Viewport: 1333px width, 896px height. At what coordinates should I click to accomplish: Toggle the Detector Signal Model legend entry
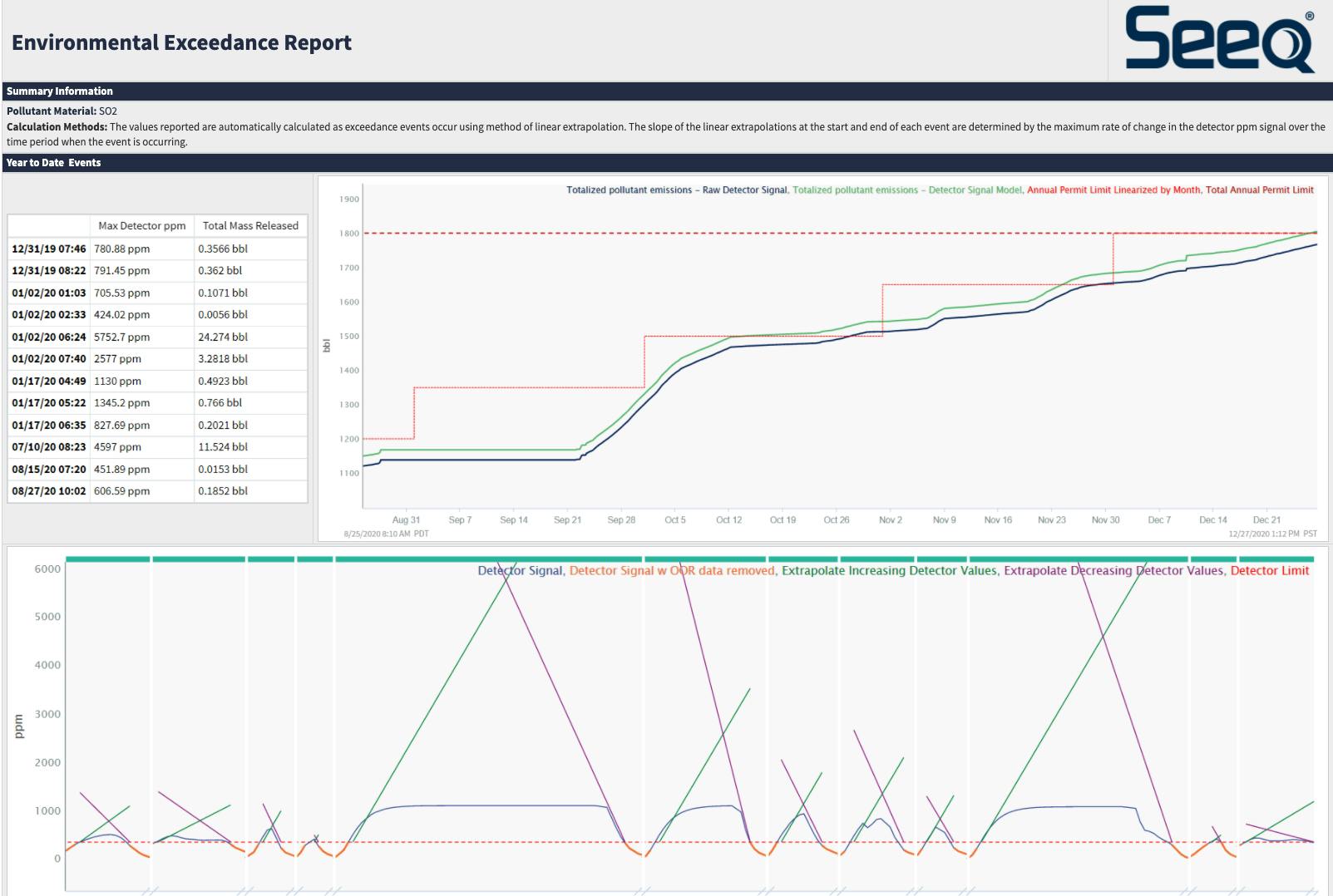[x=906, y=190]
